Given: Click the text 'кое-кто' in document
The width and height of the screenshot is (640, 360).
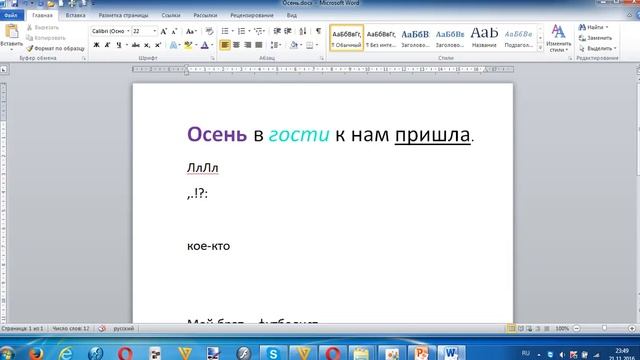Looking at the screenshot, I should (x=209, y=246).
